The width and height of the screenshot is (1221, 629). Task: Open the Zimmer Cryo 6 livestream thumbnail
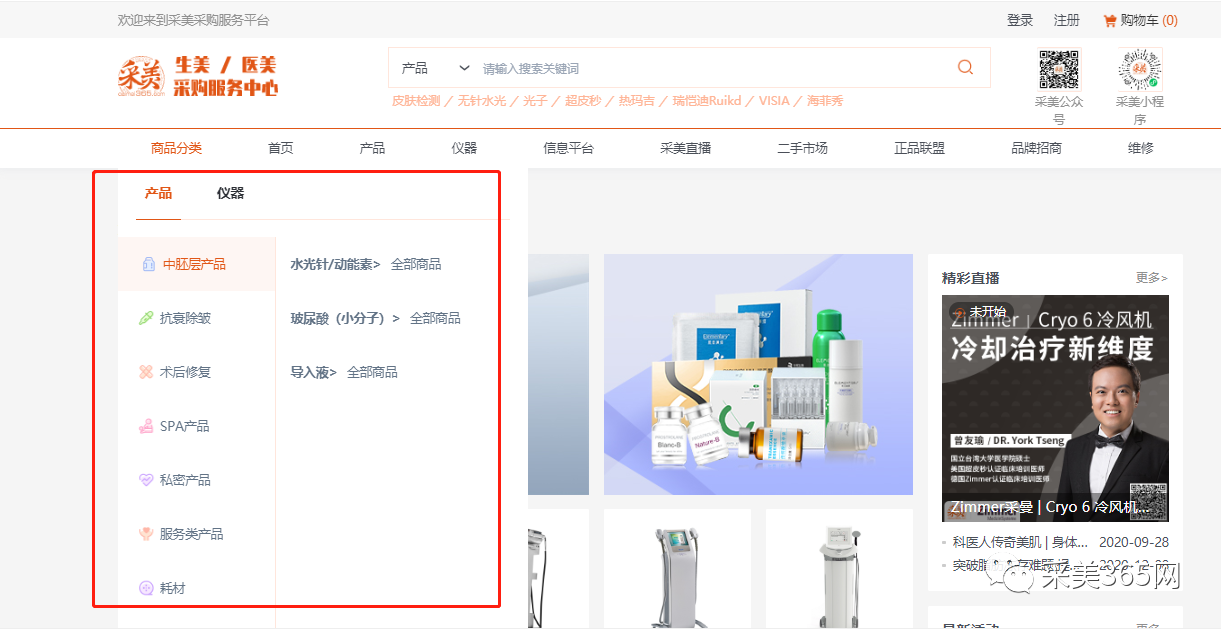point(1055,408)
